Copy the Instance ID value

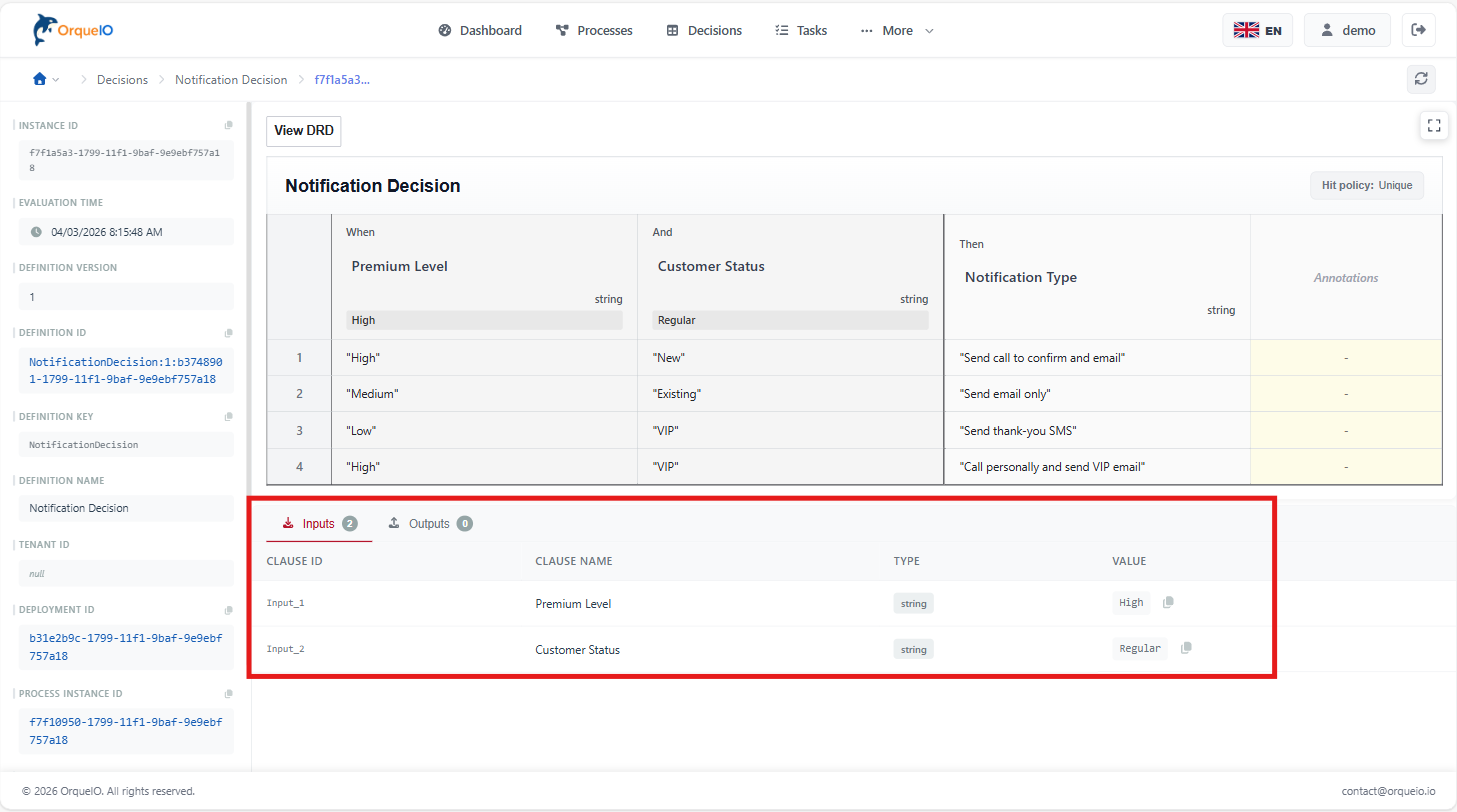pyautogui.click(x=228, y=126)
